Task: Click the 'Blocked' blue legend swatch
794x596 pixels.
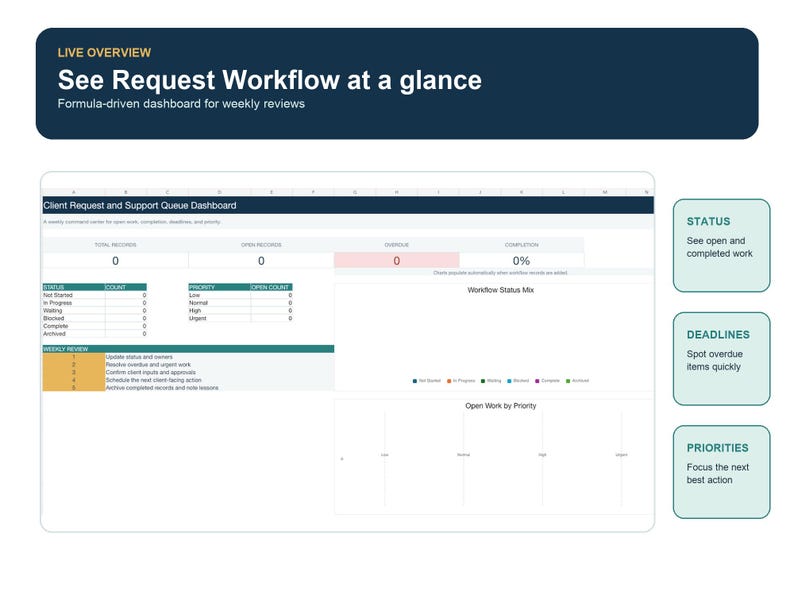Action: click(509, 381)
